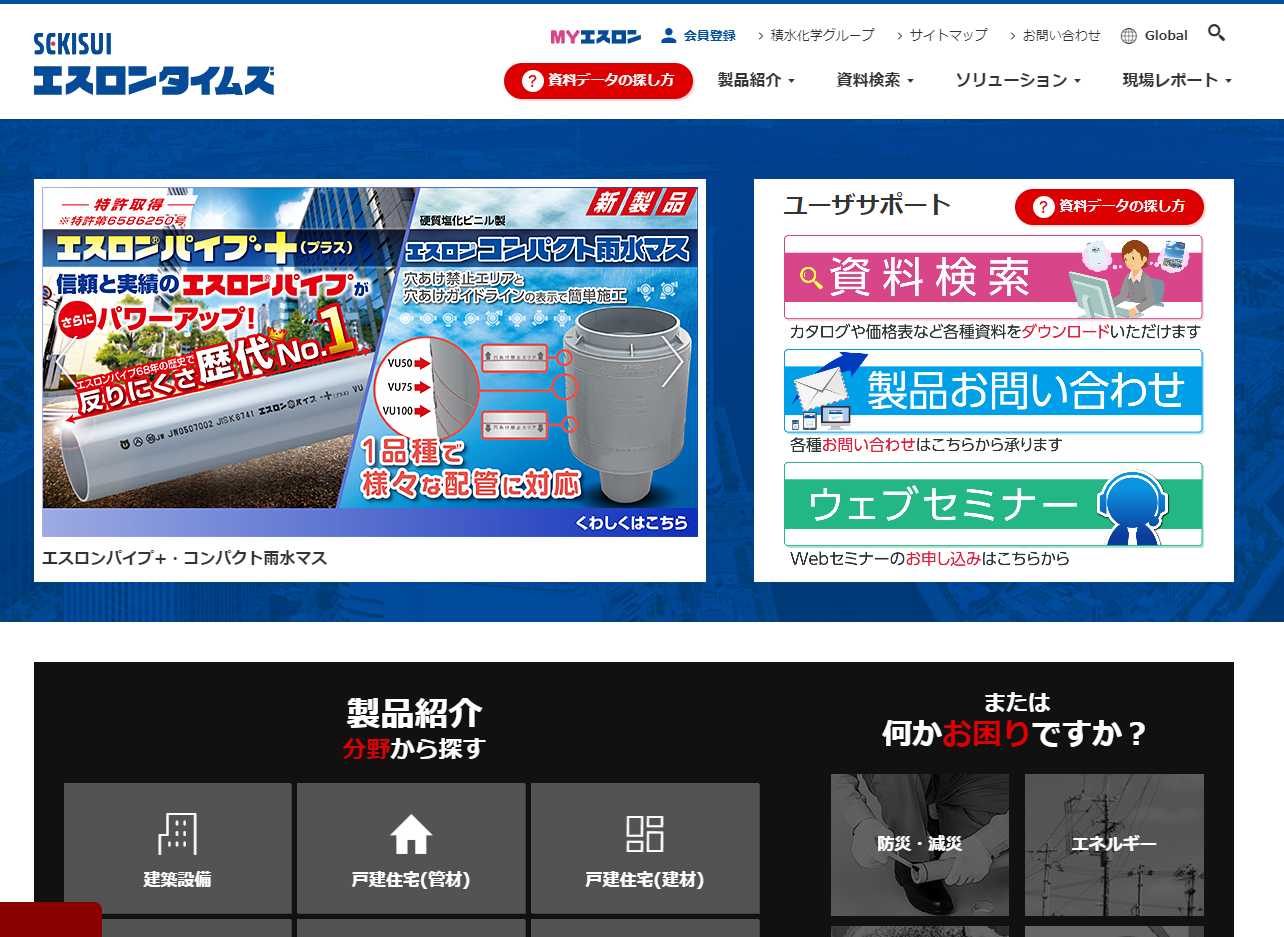This screenshot has width=1284, height=937.
Task: Click the ユーザサポート 資料データの探し方 button
Action: point(1109,206)
